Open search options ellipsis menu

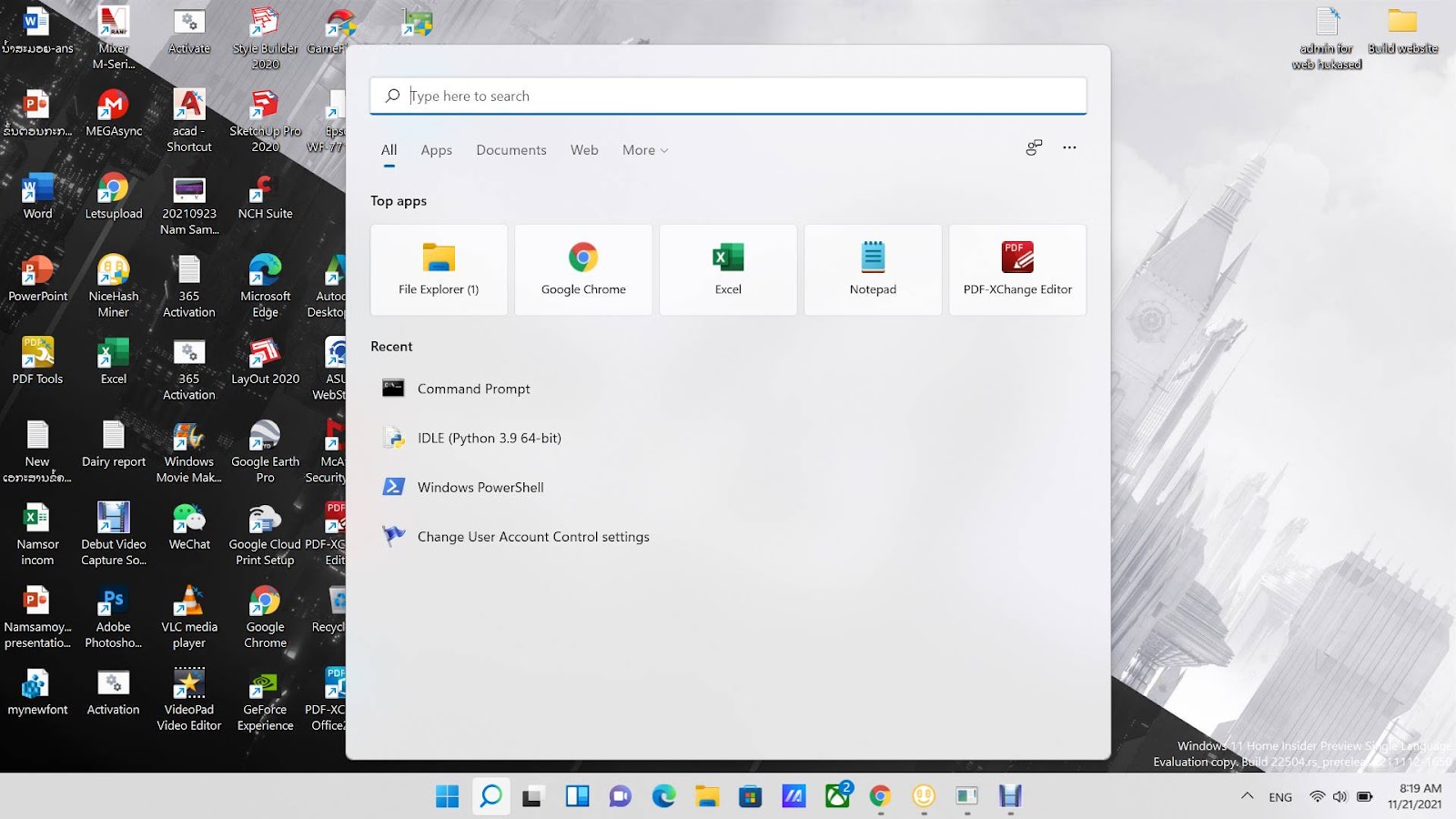pyautogui.click(x=1069, y=147)
